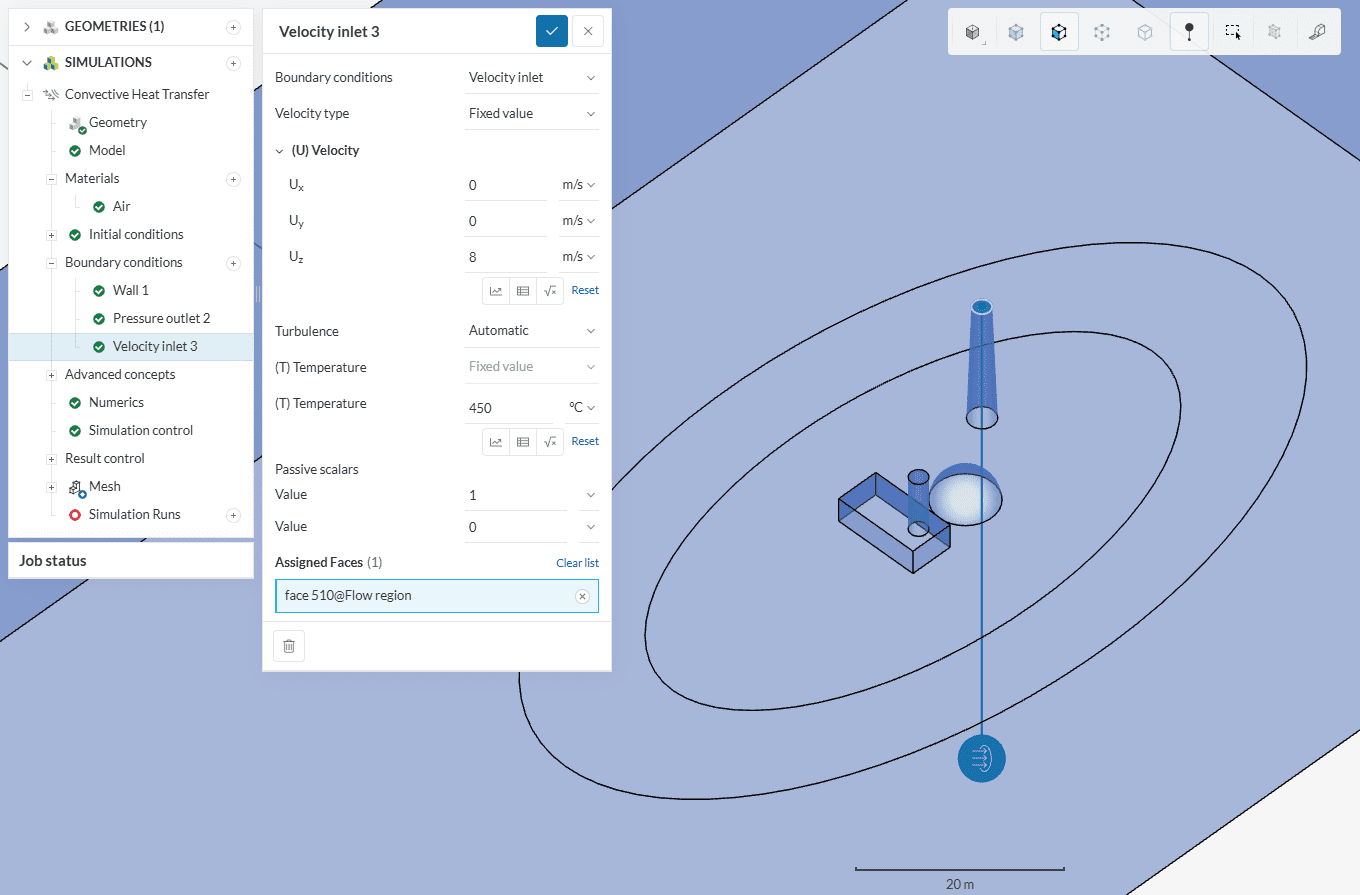Click Clear list for assigned faces
This screenshot has width=1360, height=895.
click(577, 563)
